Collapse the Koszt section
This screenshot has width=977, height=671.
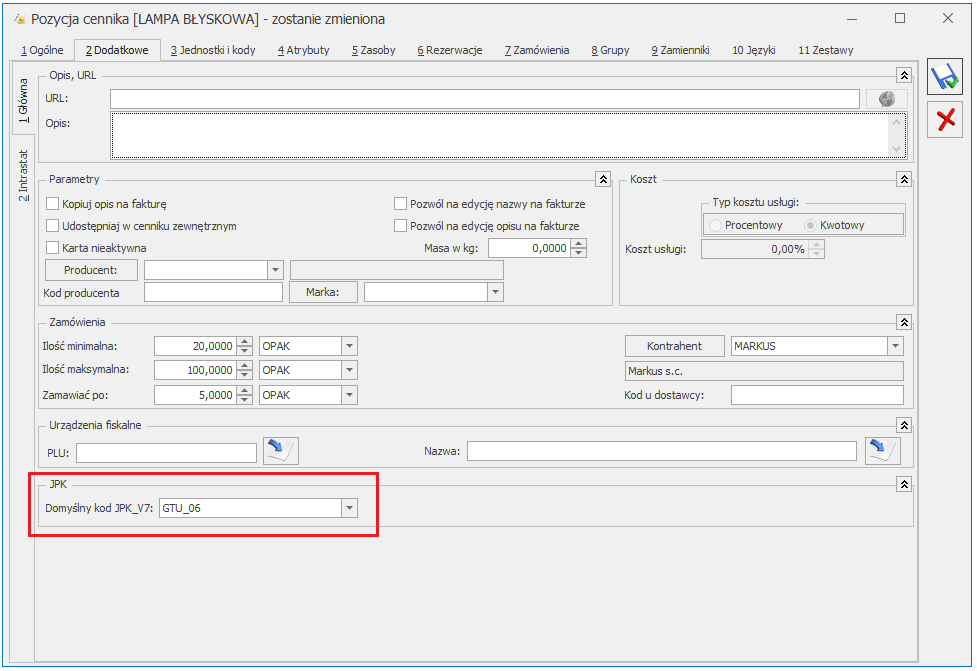click(x=904, y=179)
